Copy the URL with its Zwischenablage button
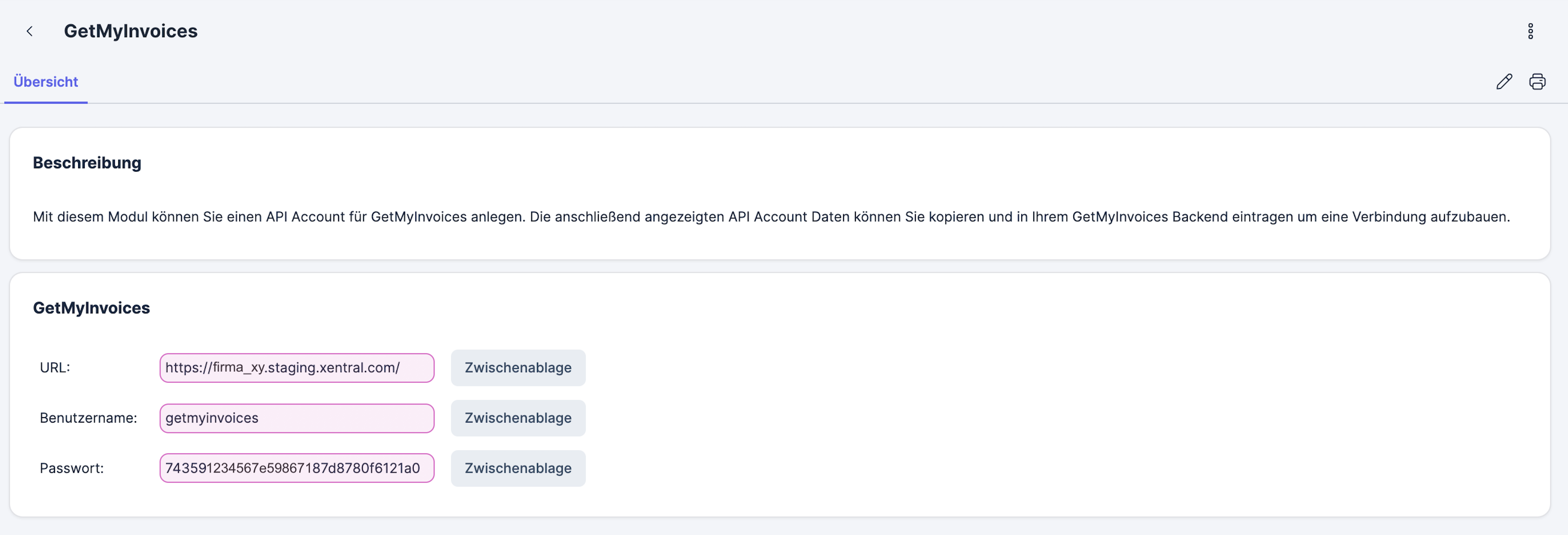This screenshot has width=1568, height=535. coord(518,368)
